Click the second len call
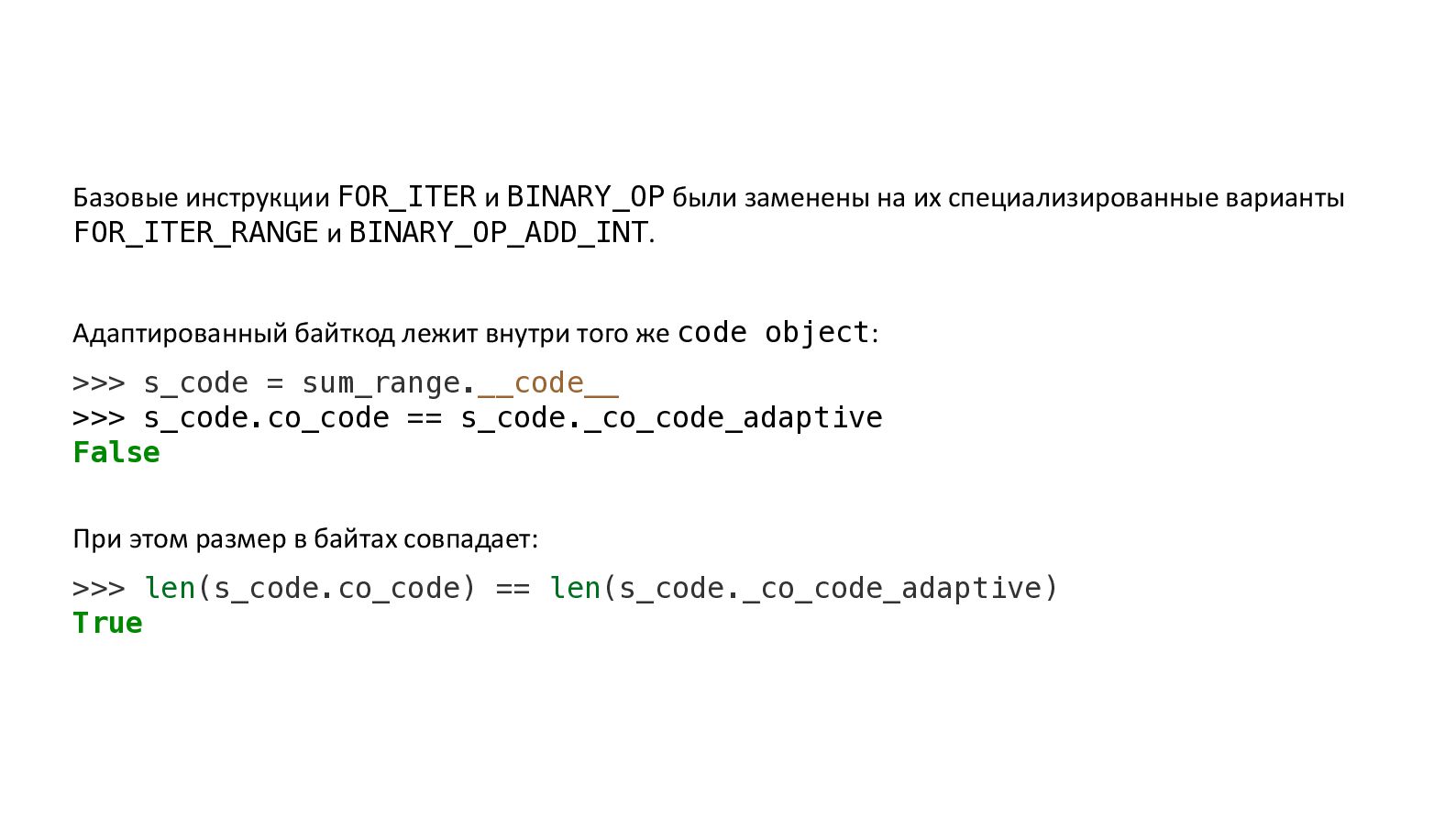1456x819 pixels. [575, 588]
